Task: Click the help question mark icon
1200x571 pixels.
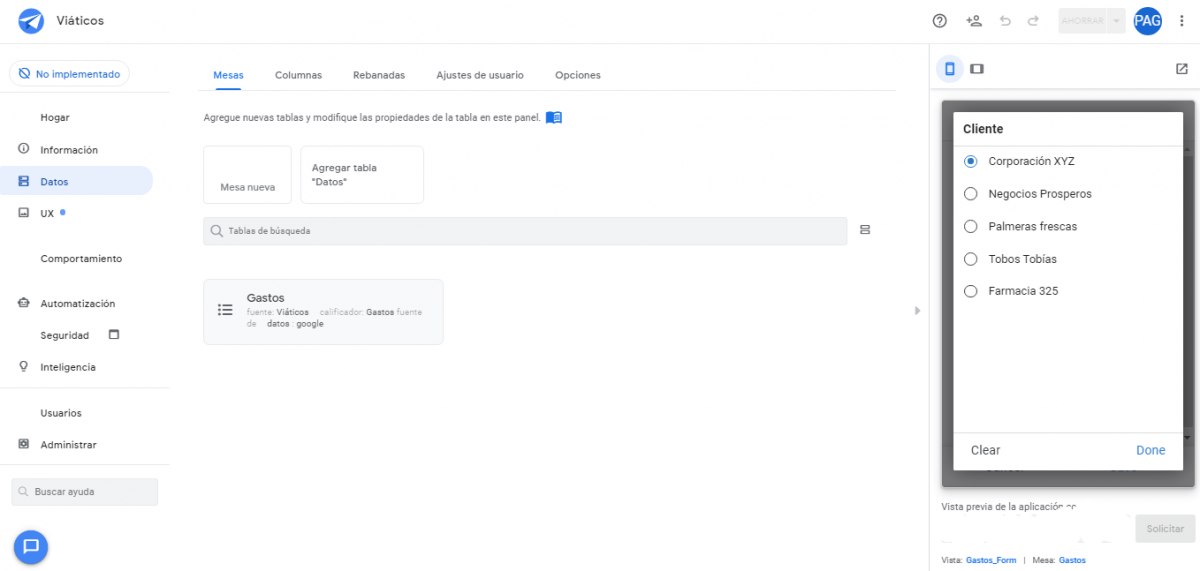Action: (x=939, y=21)
